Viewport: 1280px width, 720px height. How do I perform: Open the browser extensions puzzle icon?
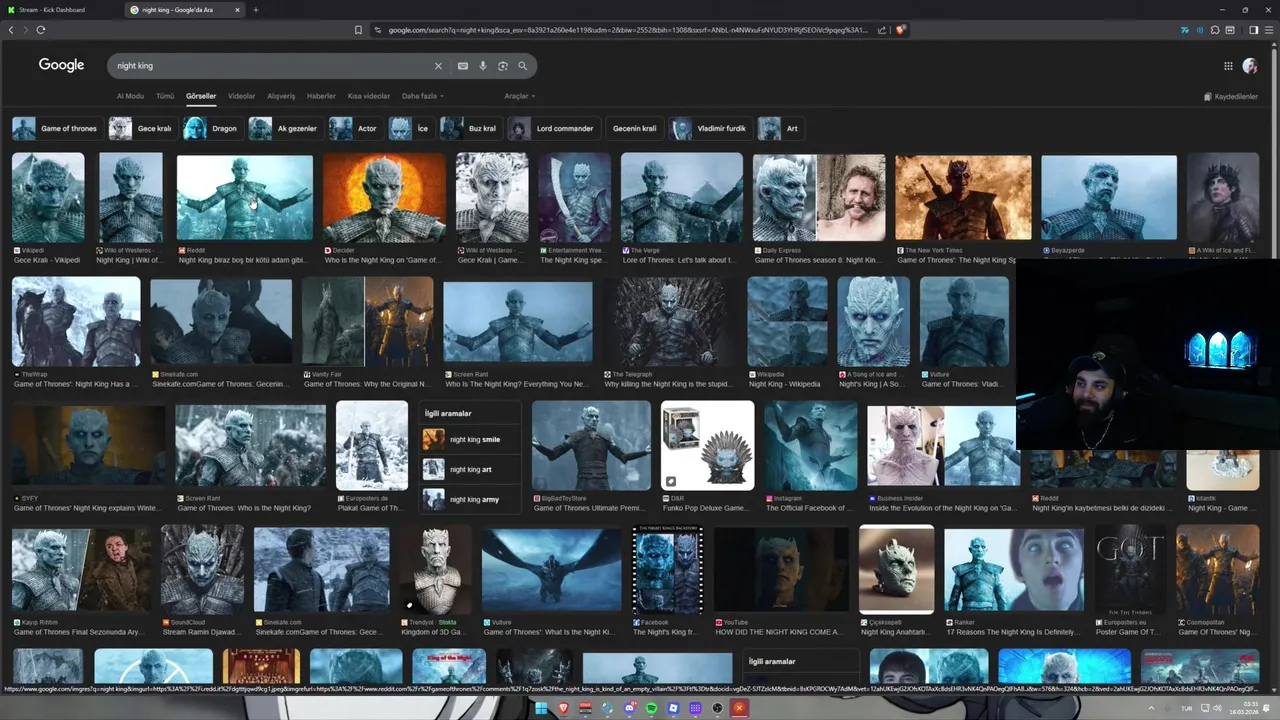(x=1215, y=30)
